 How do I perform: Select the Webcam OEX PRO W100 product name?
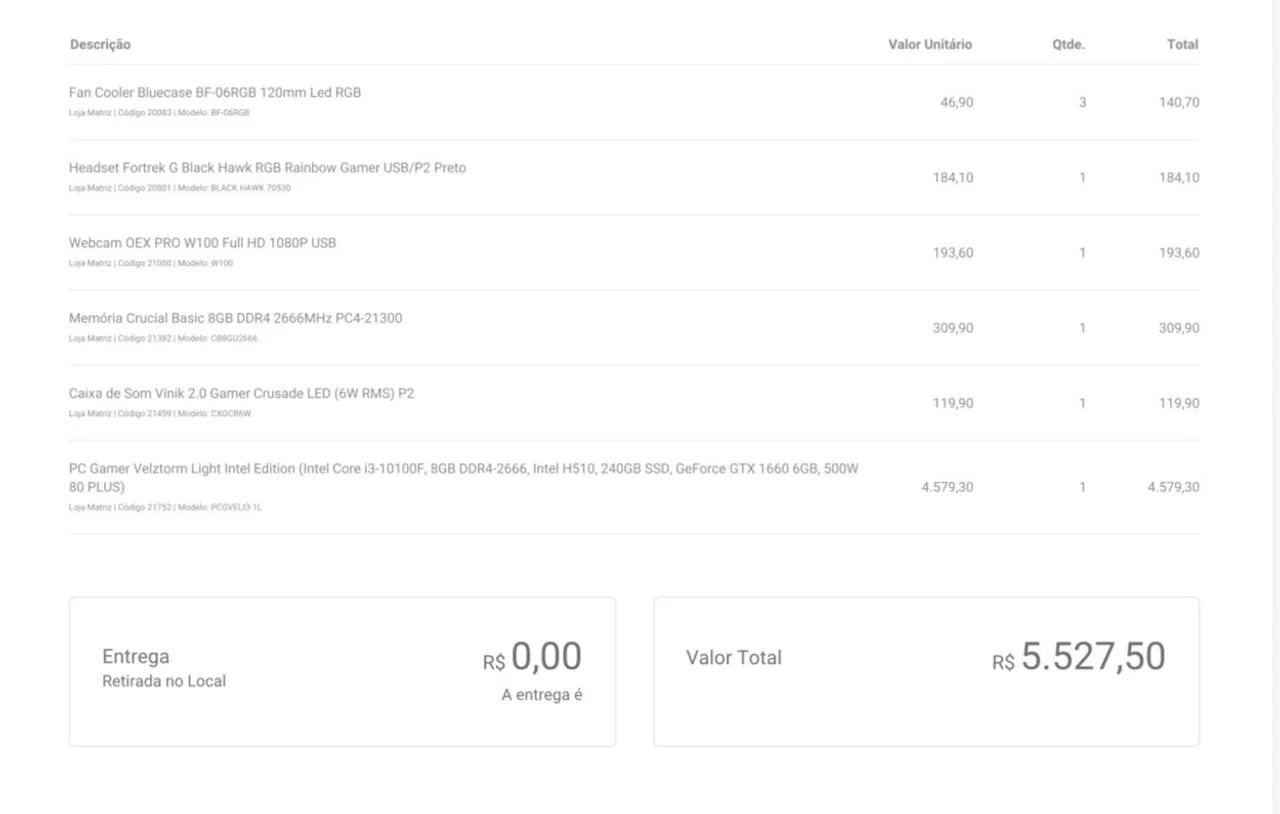click(202, 243)
